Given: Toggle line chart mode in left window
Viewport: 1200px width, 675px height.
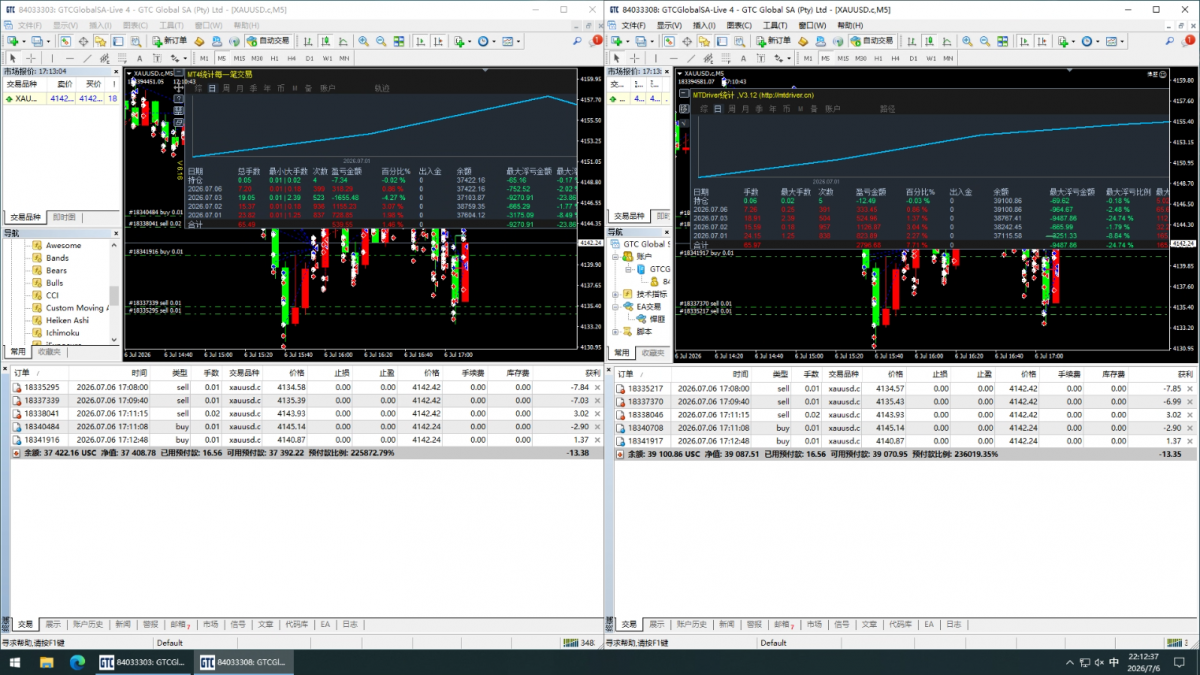Looking at the screenshot, I should click(343, 41).
